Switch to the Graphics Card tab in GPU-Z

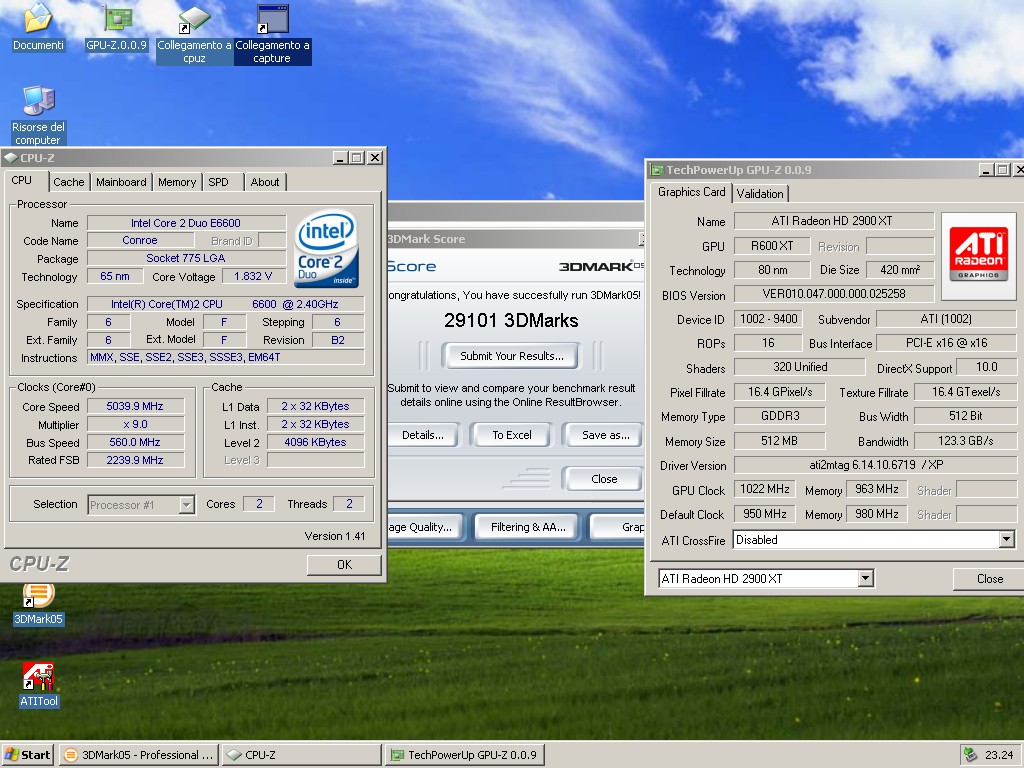pos(692,192)
